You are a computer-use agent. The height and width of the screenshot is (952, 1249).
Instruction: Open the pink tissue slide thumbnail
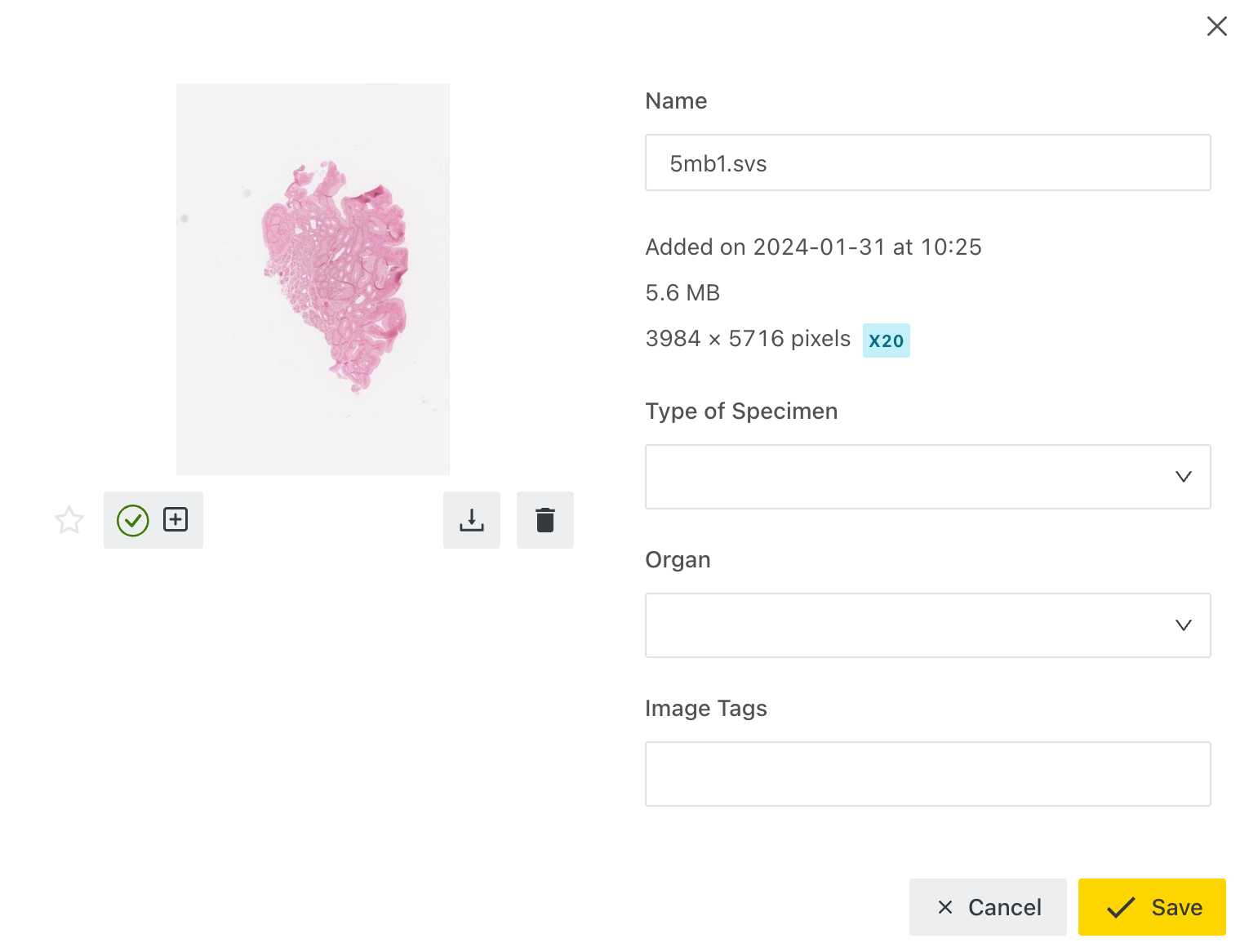[313, 278]
